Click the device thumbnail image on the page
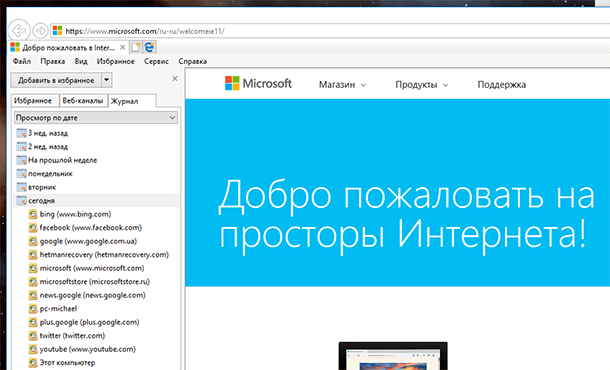Screen dimensions: 610x370 393,356
